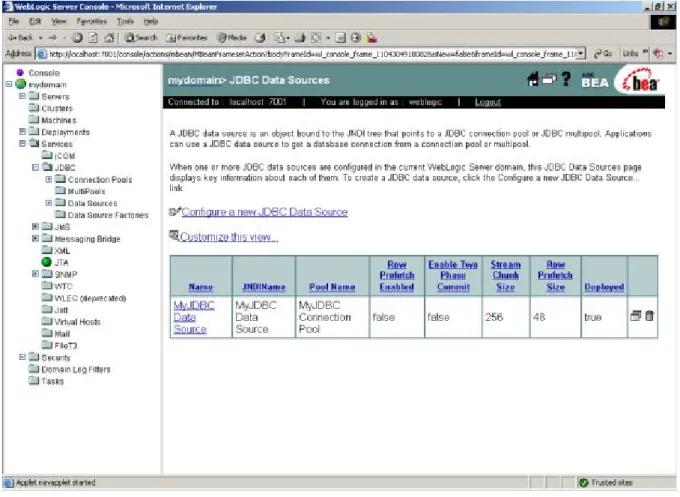
Task: Expand the JMS node
Action: [x=36, y=227]
